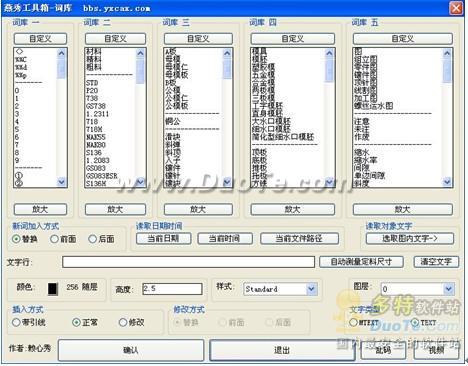Clear text with the 清空文字 button
468x366 pixels.
click(436, 262)
